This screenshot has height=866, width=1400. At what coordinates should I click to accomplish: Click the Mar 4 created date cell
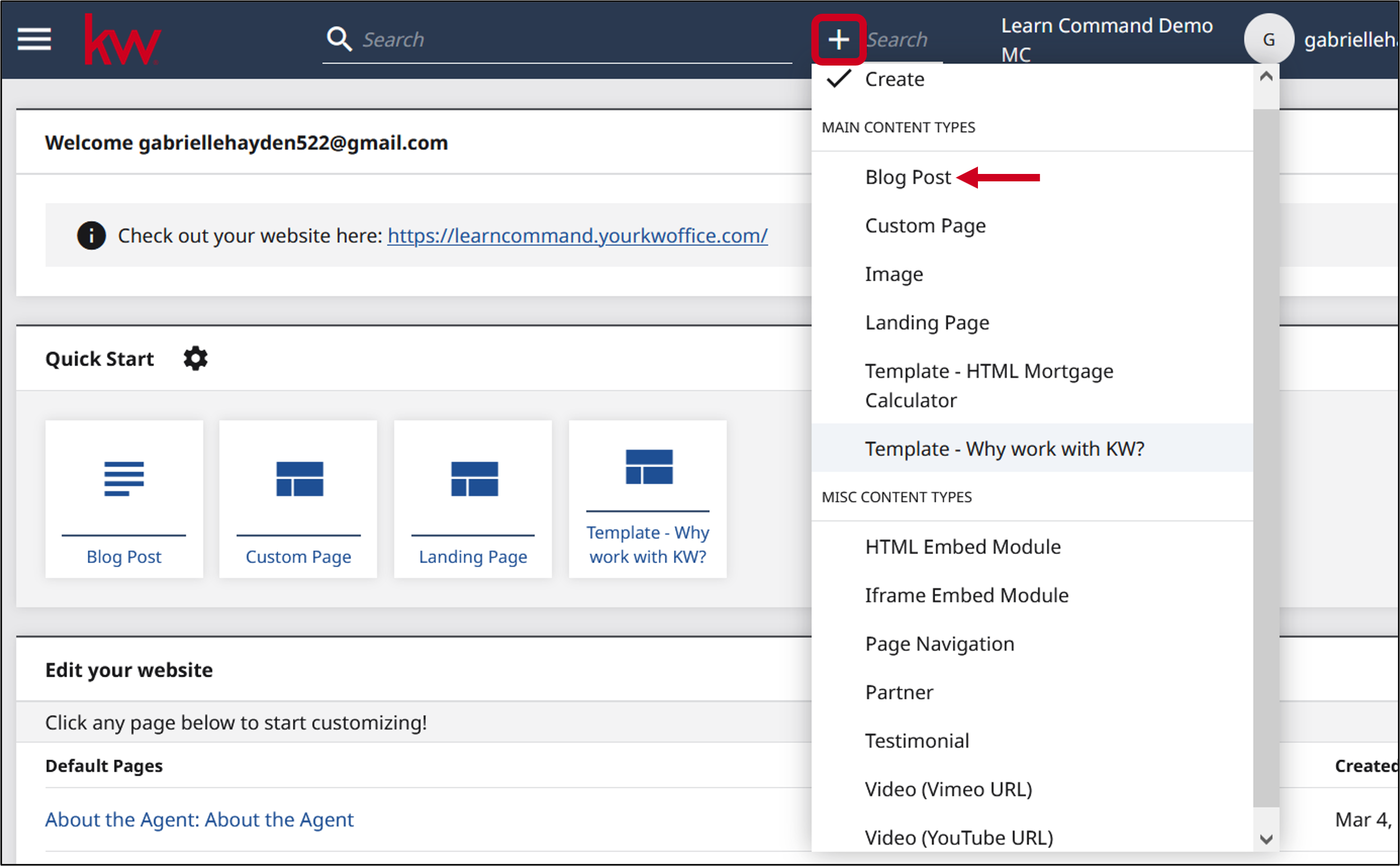click(1364, 819)
